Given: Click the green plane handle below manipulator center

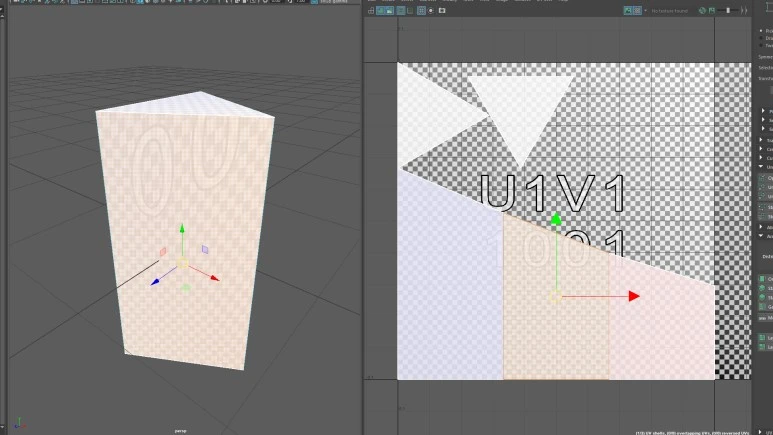Looking at the screenshot, I should click(x=185, y=287).
